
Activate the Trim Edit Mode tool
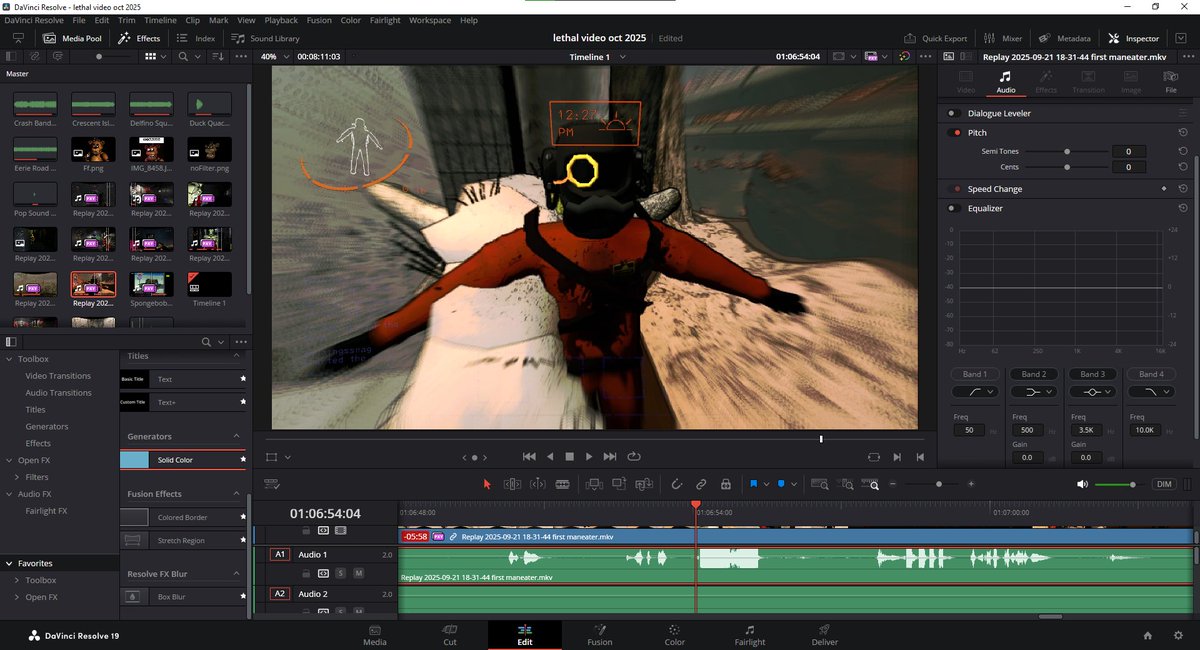click(x=512, y=484)
